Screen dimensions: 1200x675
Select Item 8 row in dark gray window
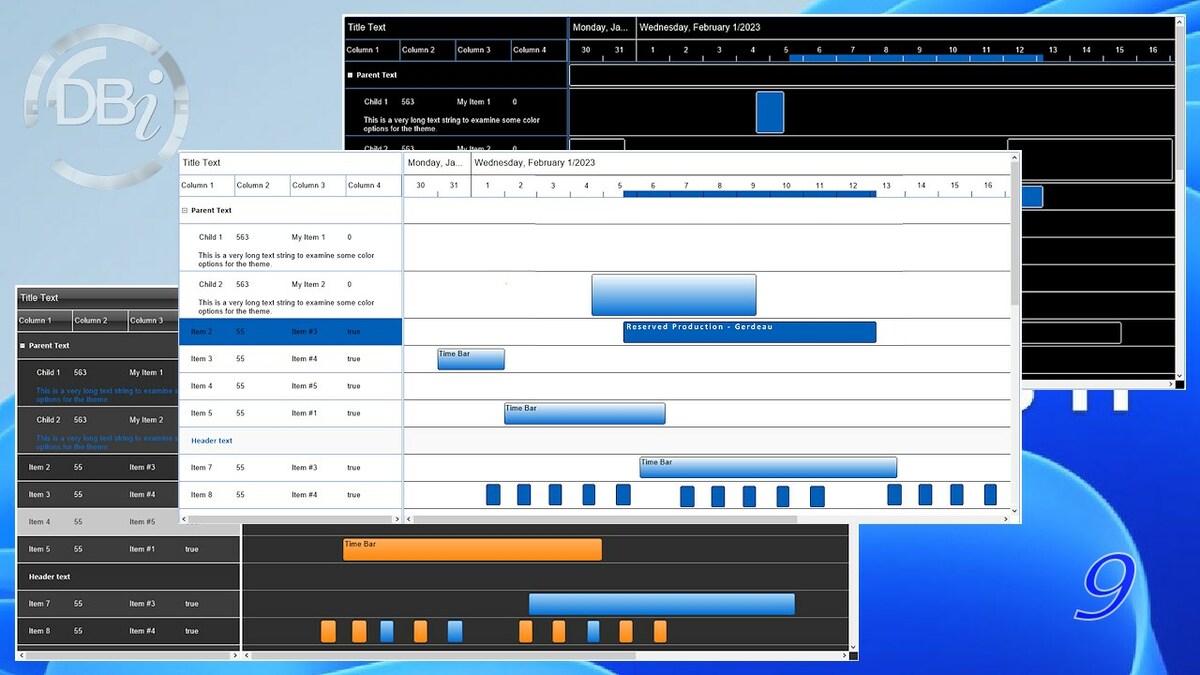click(128, 631)
